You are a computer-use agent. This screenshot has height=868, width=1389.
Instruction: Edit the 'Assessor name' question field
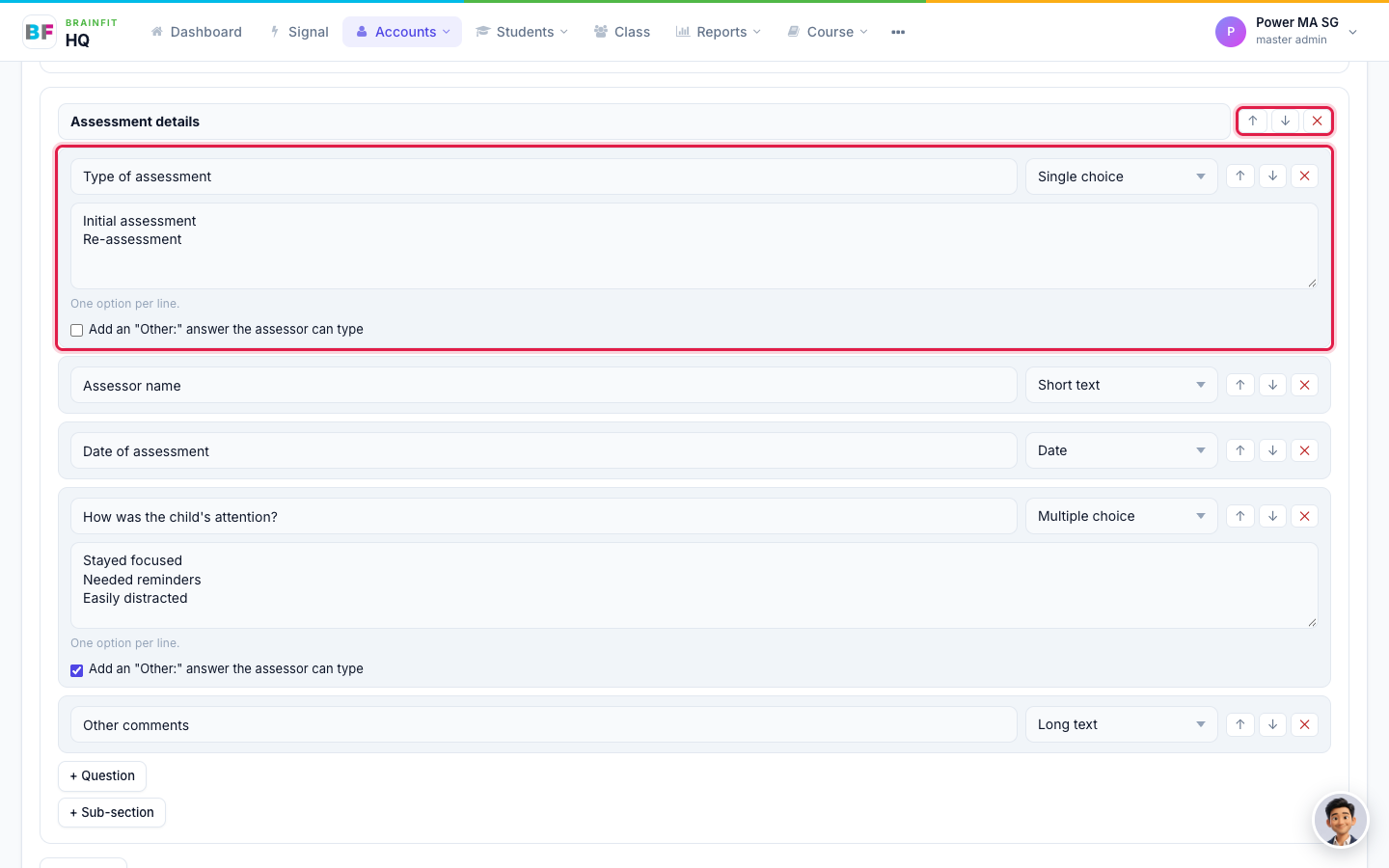coord(544,385)
